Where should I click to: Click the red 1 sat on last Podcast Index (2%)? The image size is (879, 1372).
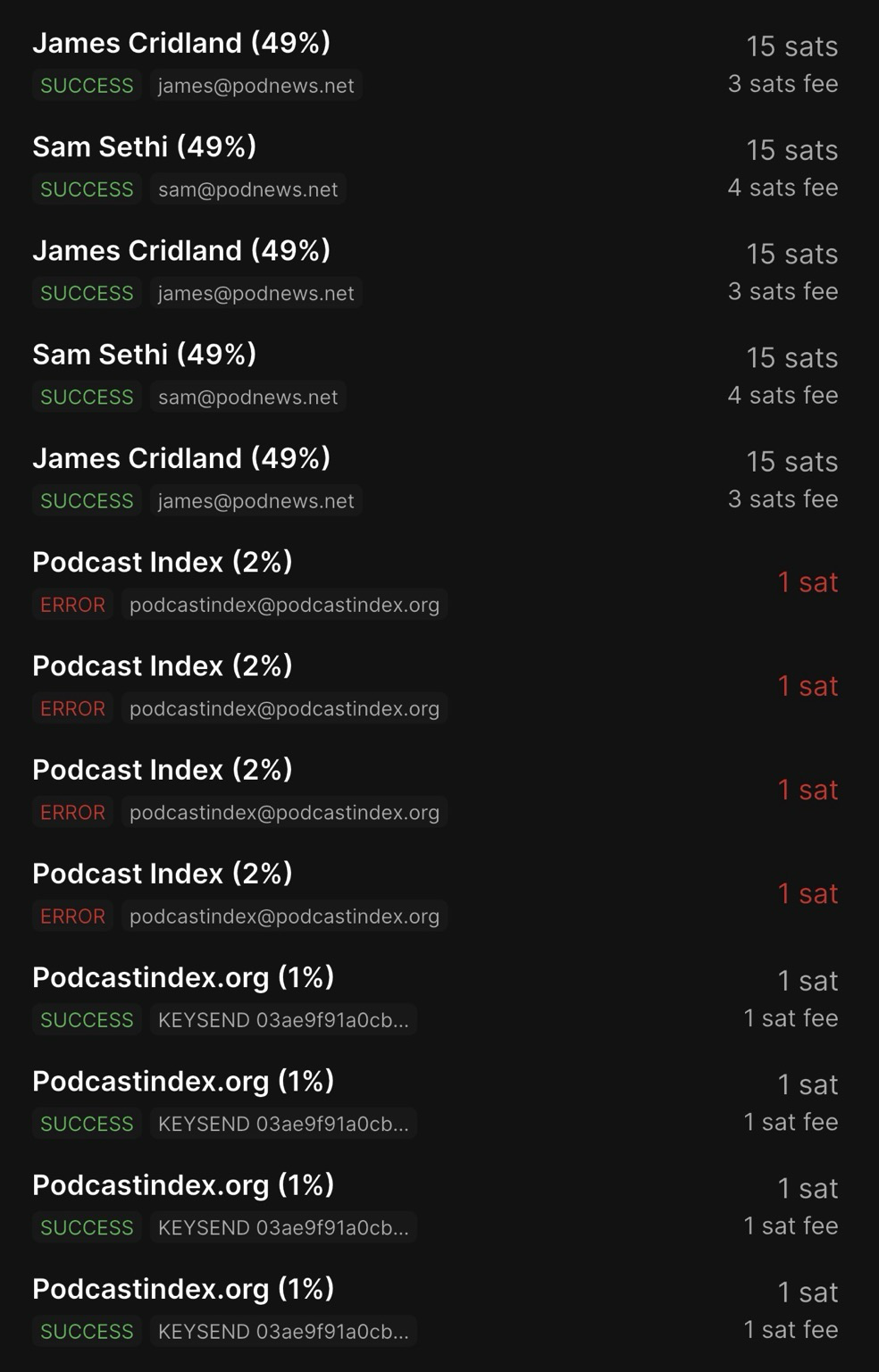(808, 893)
